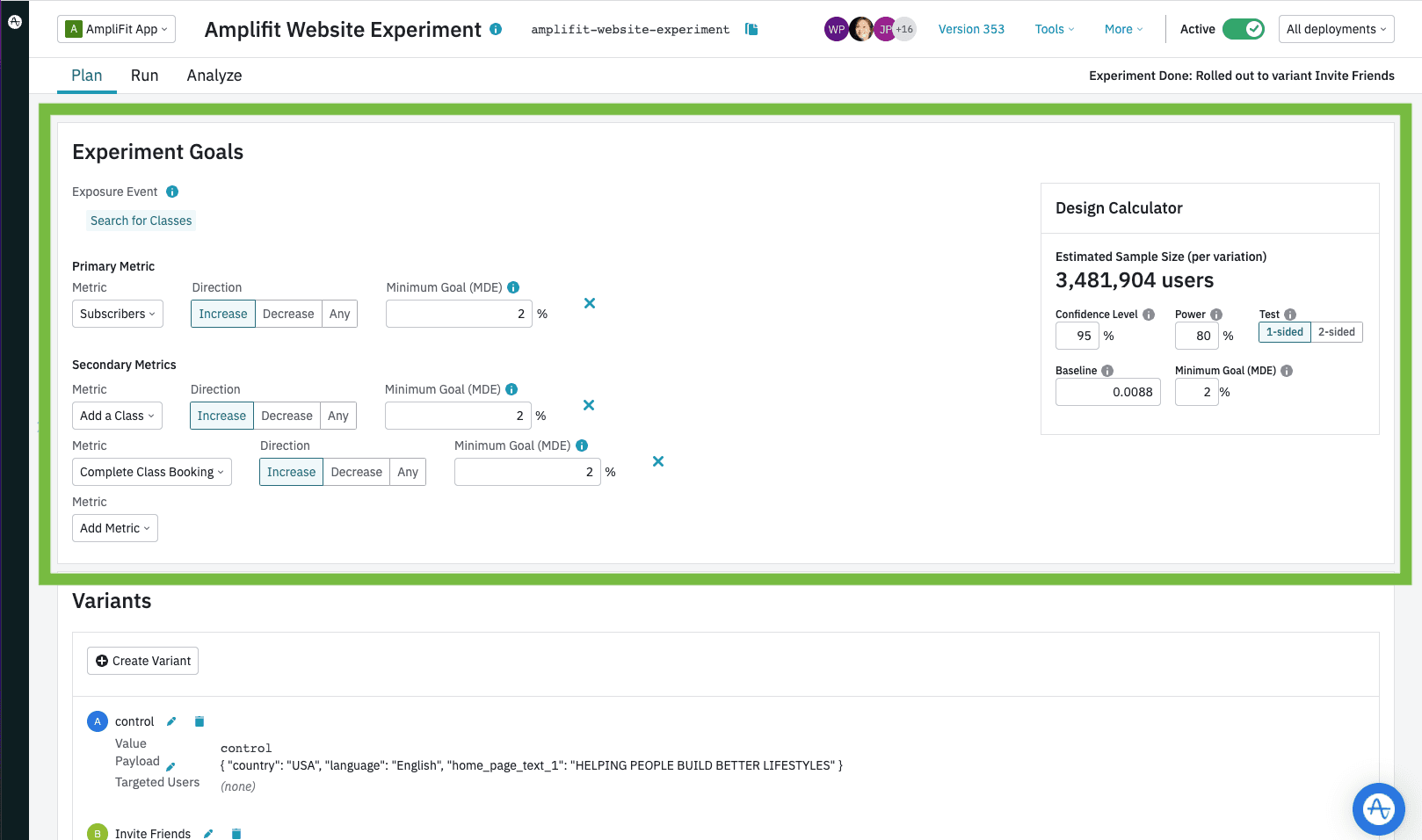Expand the All deployments dropdown
The width and height of the screenshot is (1422, 840).
1336,29
